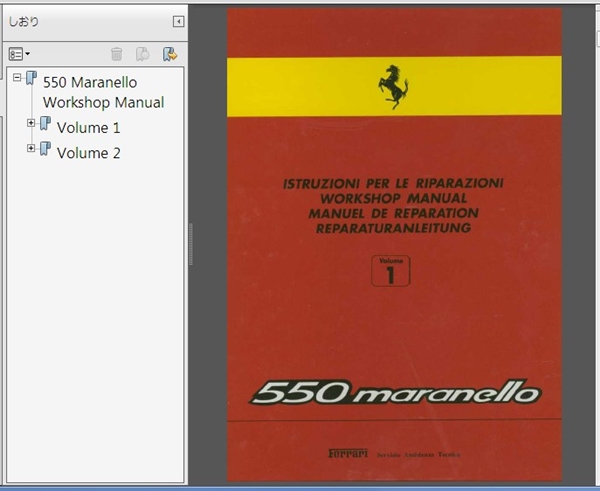Click the MANUEL DE REPARATION text

pos(394,213)
